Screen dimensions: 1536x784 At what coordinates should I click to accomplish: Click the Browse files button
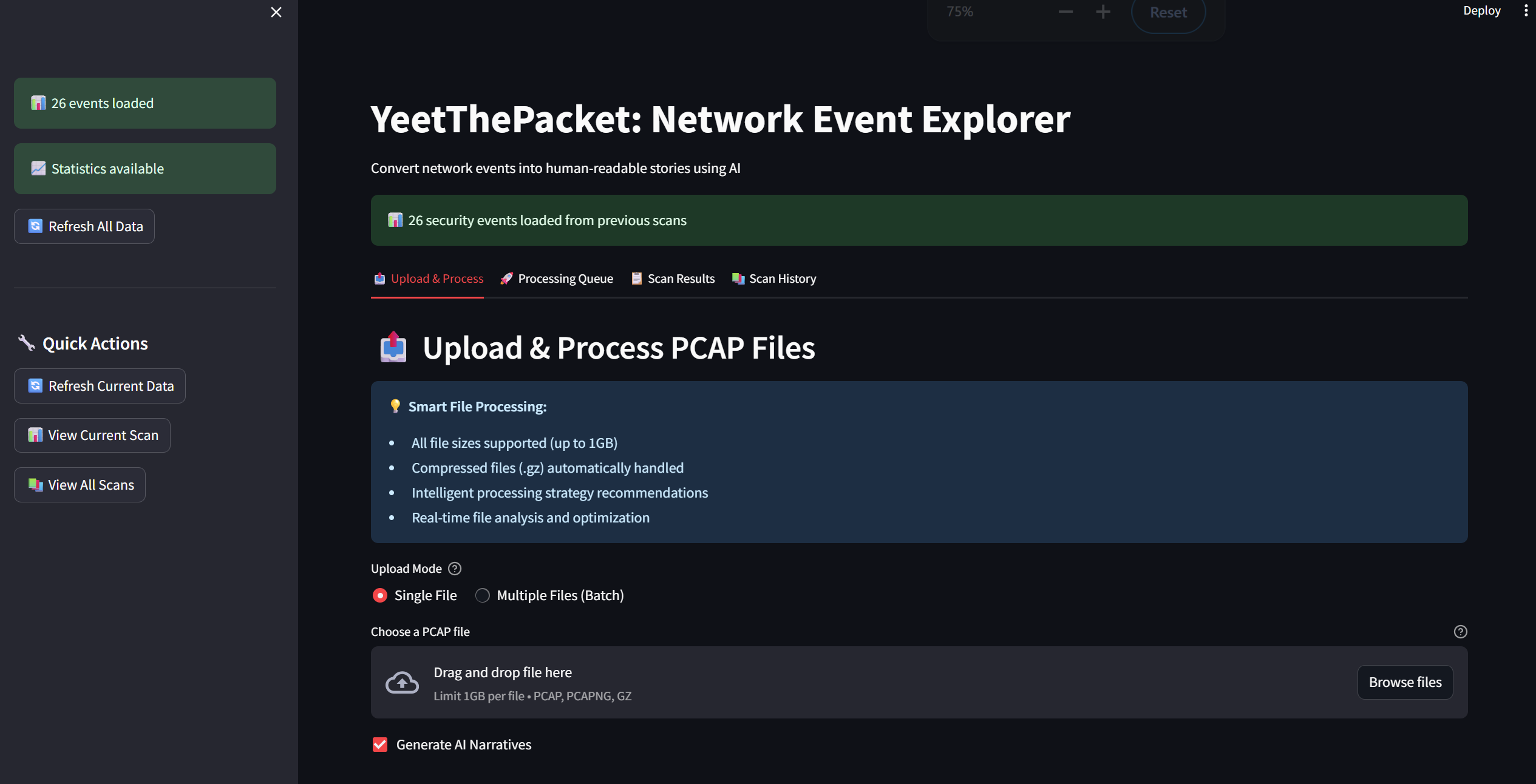point(1405,682)
